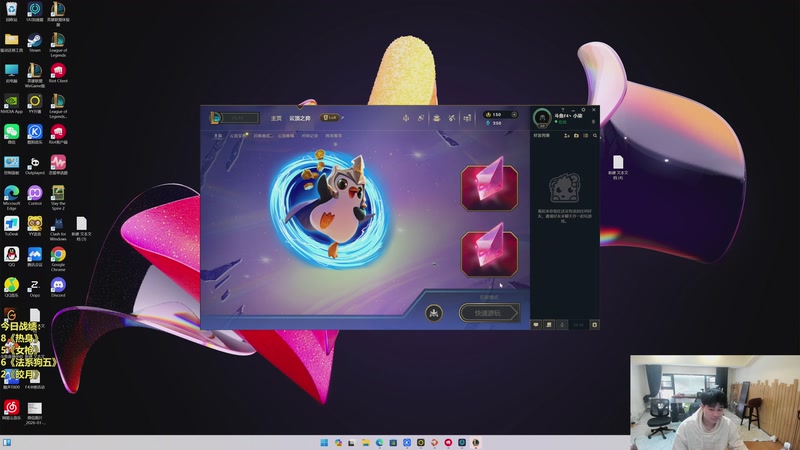800x450 pixels.
Task: Click the gold plus button beside 150
Action: 514,115
